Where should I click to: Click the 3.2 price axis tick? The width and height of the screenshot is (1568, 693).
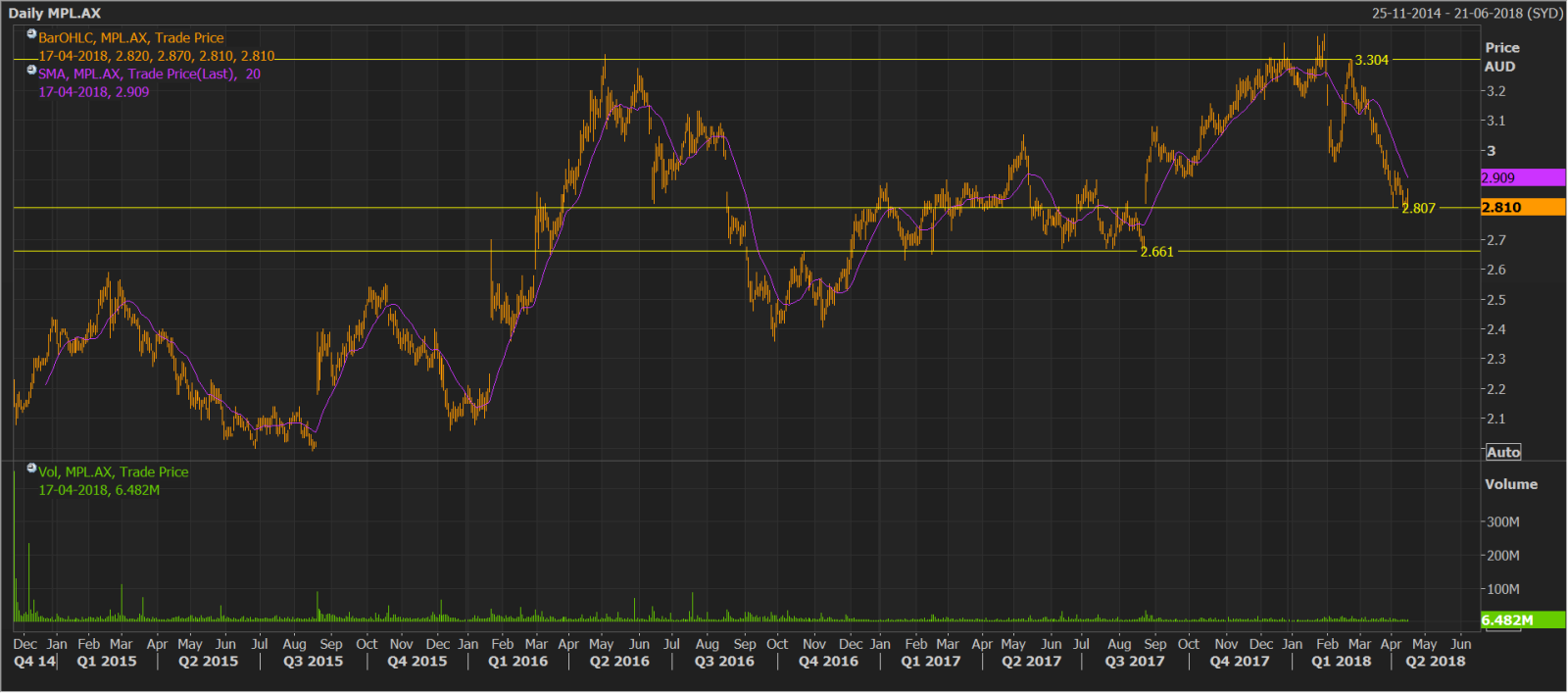(x=1496, y=91)
